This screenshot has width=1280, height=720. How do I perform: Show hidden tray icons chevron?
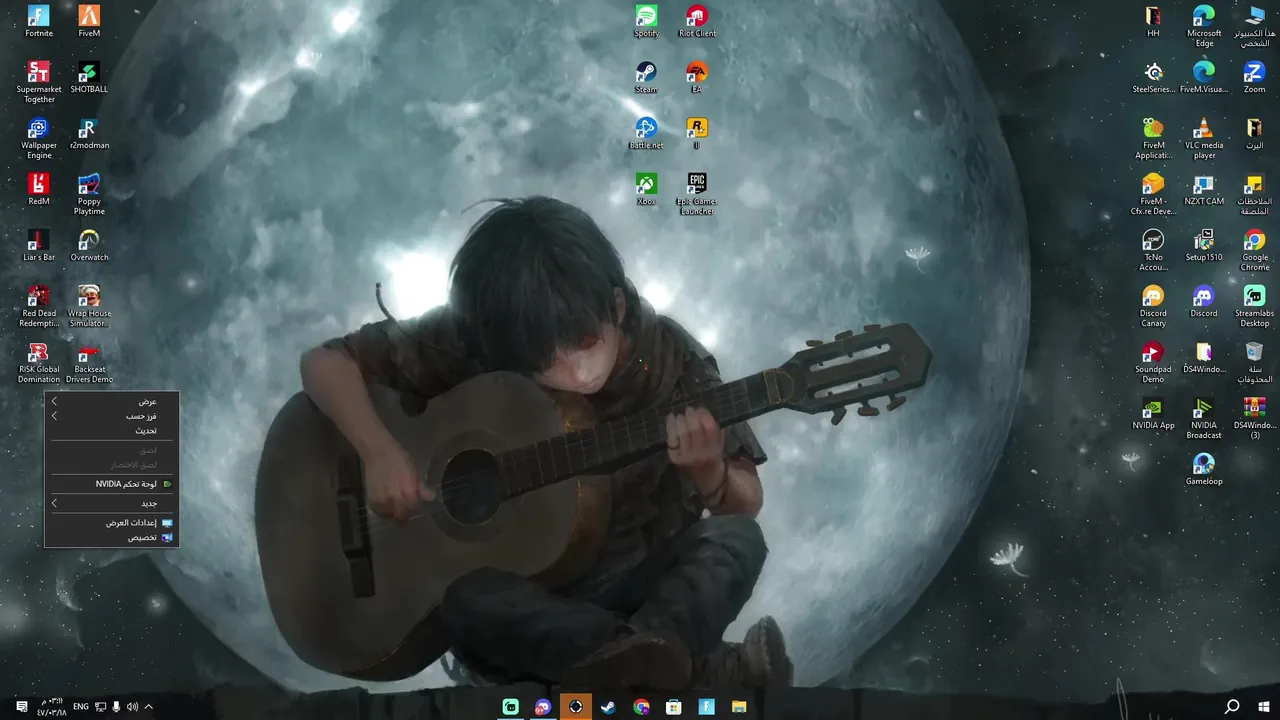148,707
